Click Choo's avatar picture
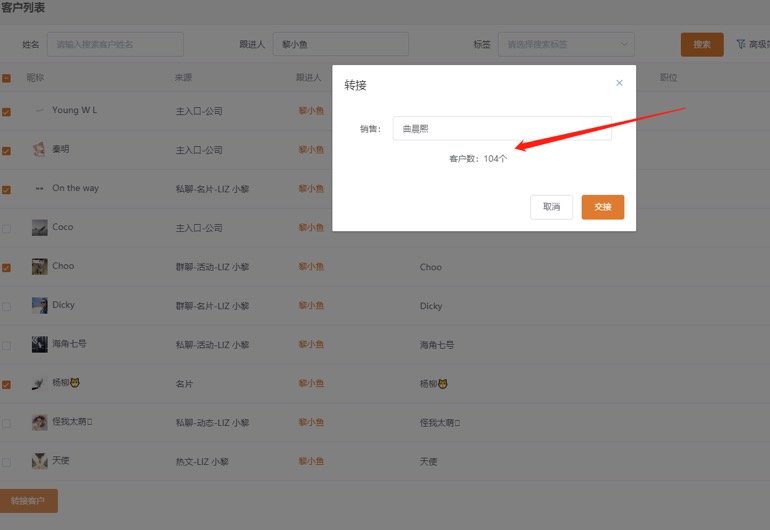 (39, 267)
